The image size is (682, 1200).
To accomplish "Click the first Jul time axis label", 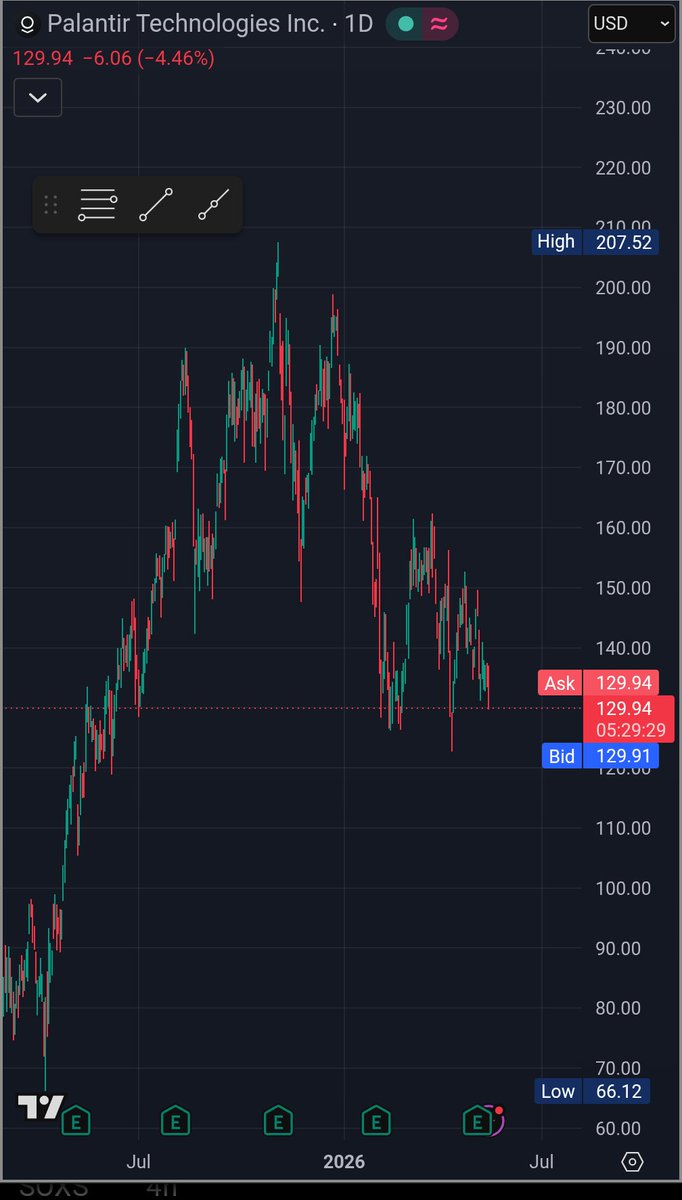I will [139, 1162].
